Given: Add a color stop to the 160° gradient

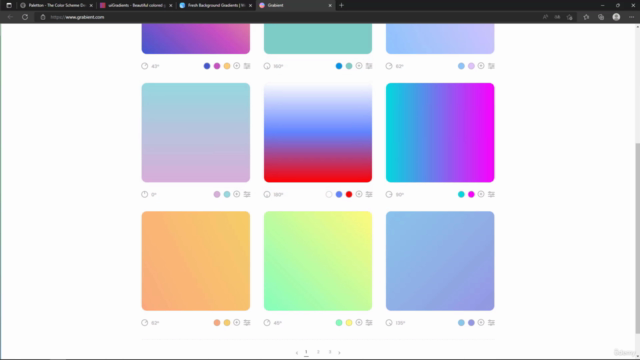Looking at the screenshot, I should click(x=359, y=66).
